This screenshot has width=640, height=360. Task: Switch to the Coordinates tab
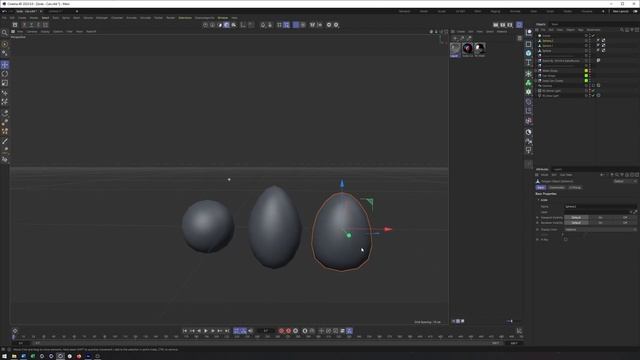click(x=556, y=187)
